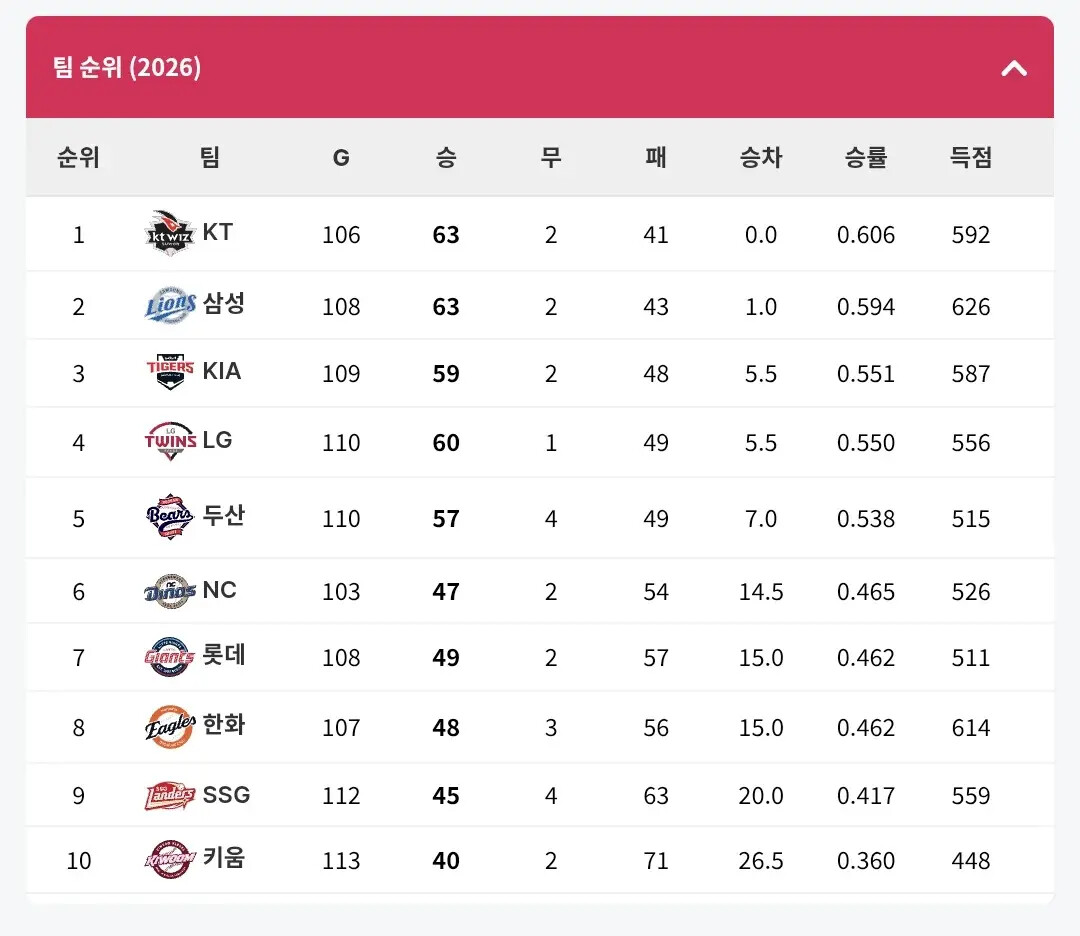Open the 키움 team name link
This screenshot has width=1080, height=936.
pos(224,858)
